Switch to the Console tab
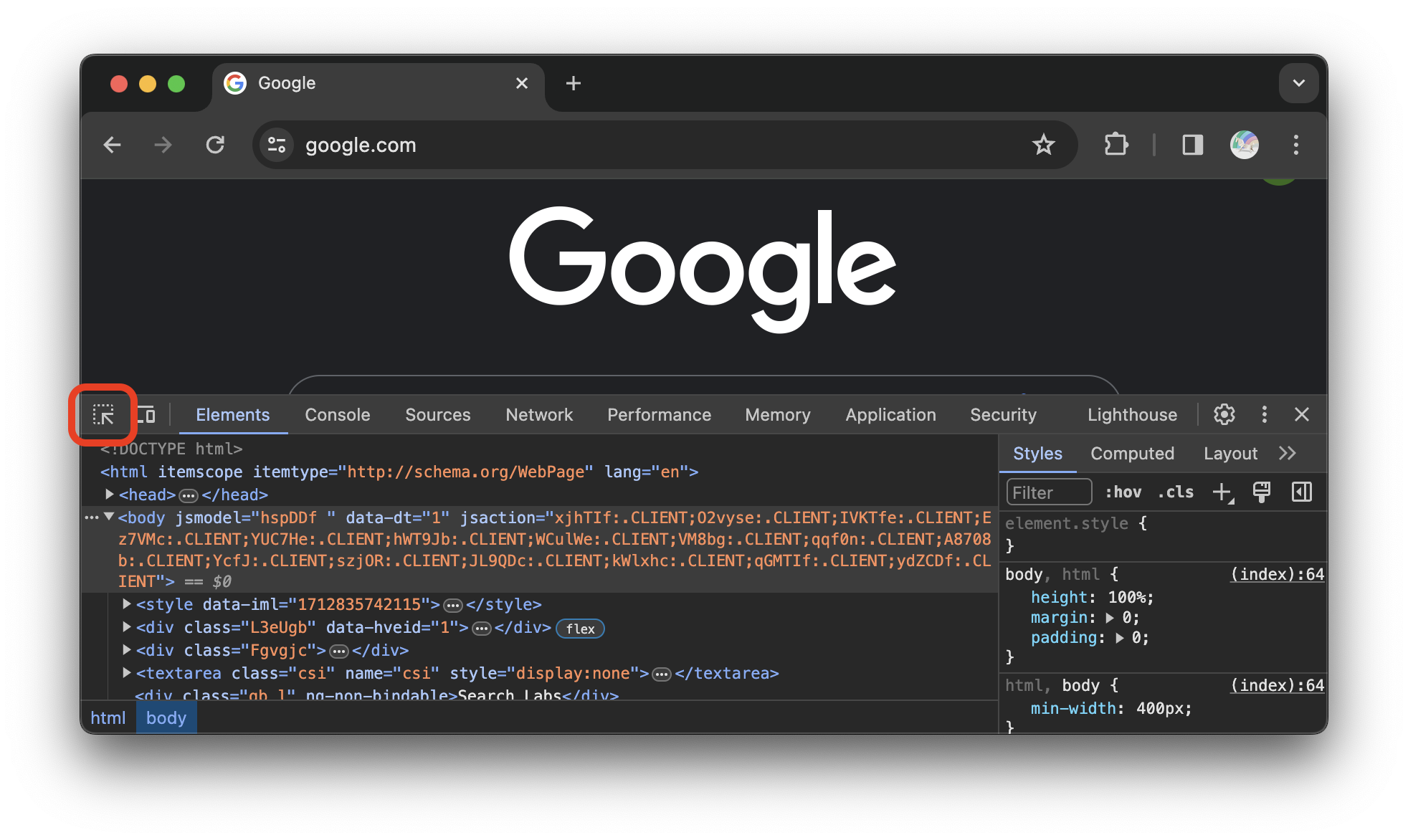The width and height of the screenshot is (1408, 840). [338, 415]
